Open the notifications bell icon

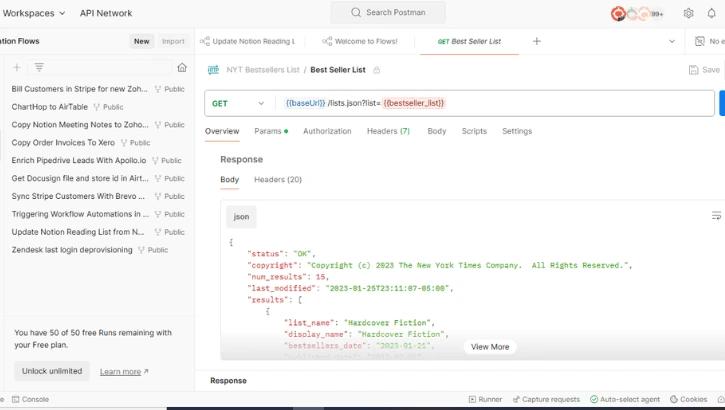(711, 13)
